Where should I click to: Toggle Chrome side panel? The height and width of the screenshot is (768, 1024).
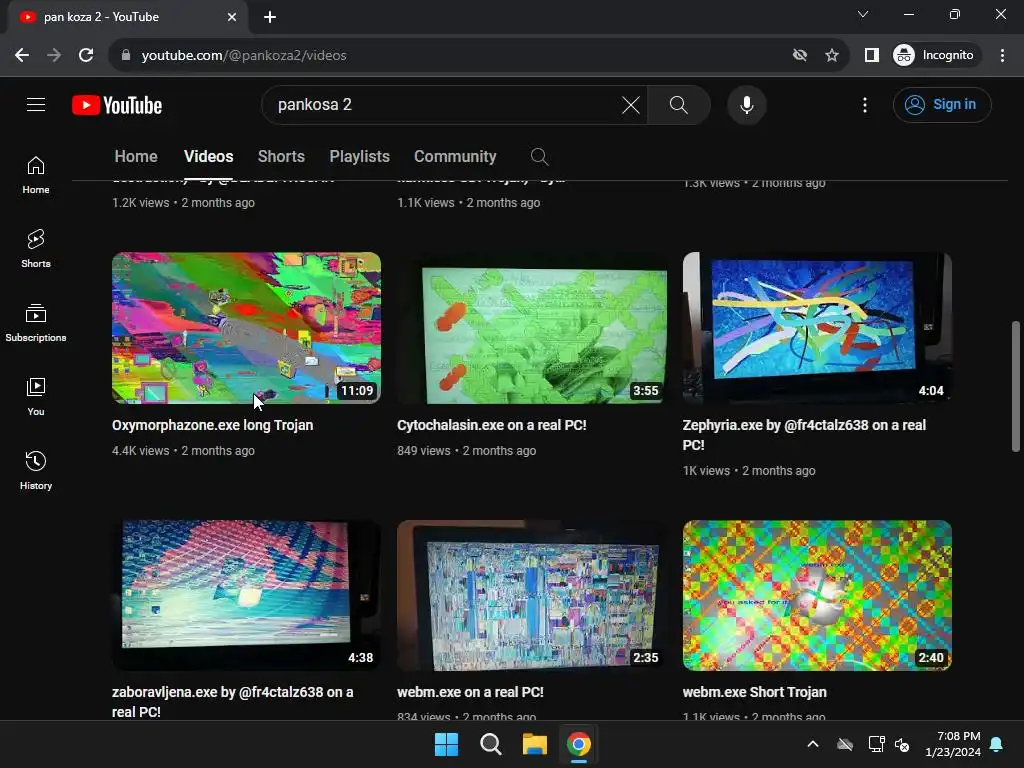pyautogui.click(x=871, y=56)
